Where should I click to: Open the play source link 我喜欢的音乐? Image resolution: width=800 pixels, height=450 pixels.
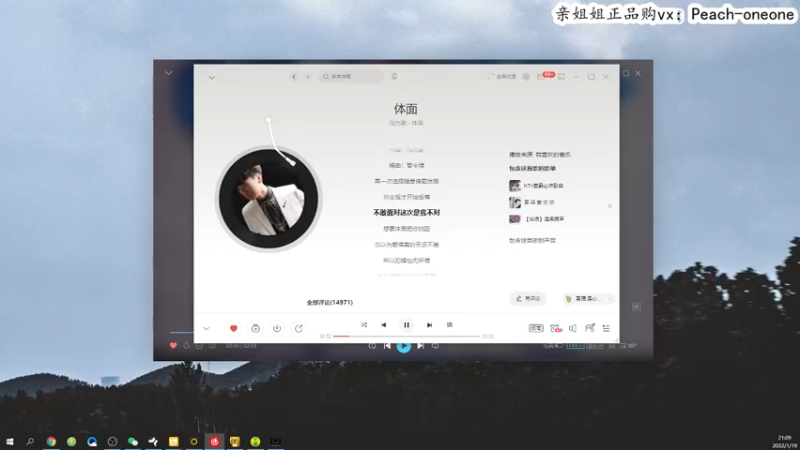(x=553, y=155)
